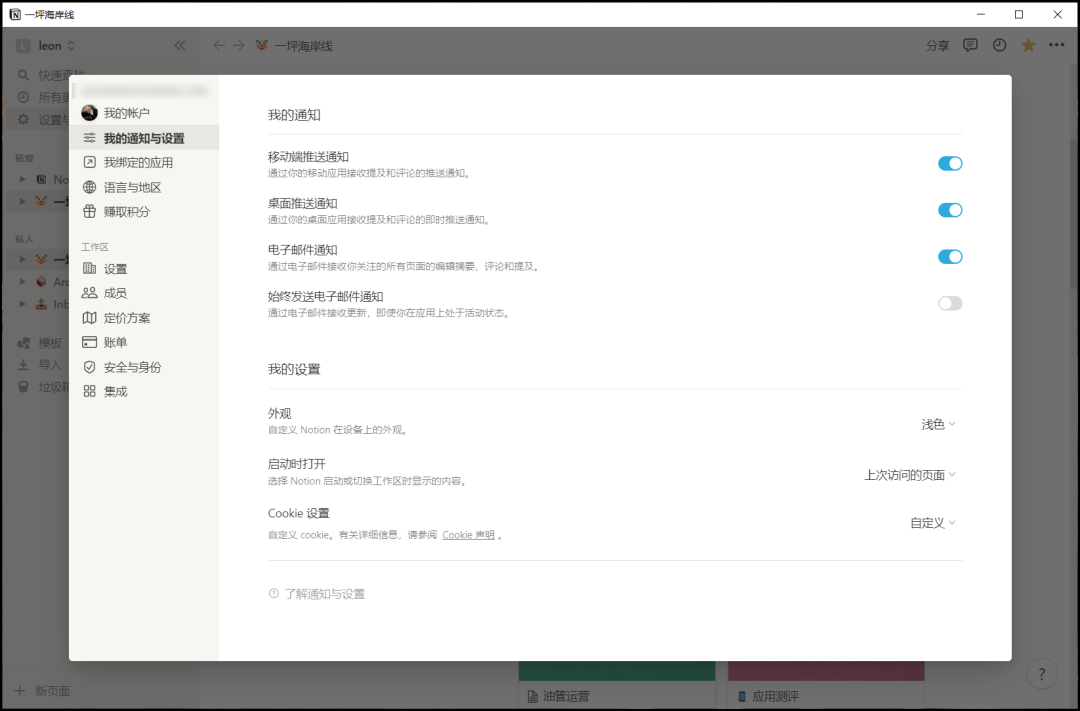Open Cookie 设置 dropdown 自定义
This screenshot has height=711, width=1080.
pyautogui.click(x=933, y=523)
